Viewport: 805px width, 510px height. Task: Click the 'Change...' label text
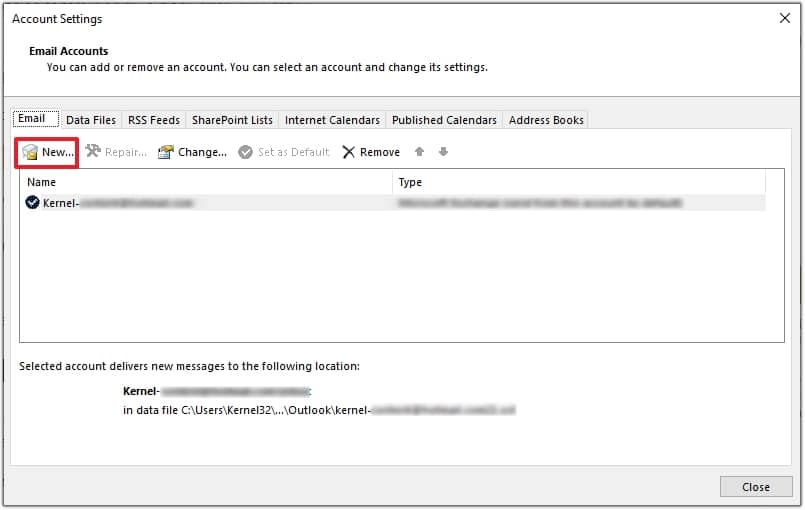click(202, 152)
